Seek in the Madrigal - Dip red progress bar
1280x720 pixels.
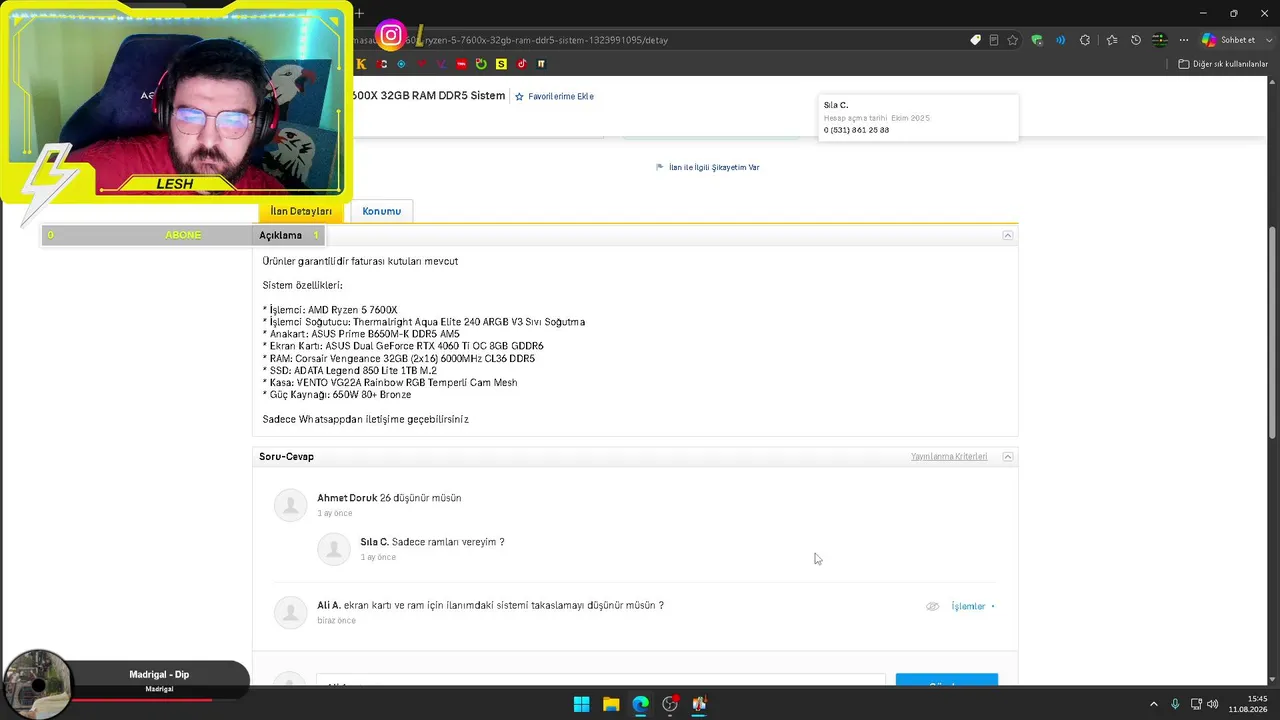158,699
